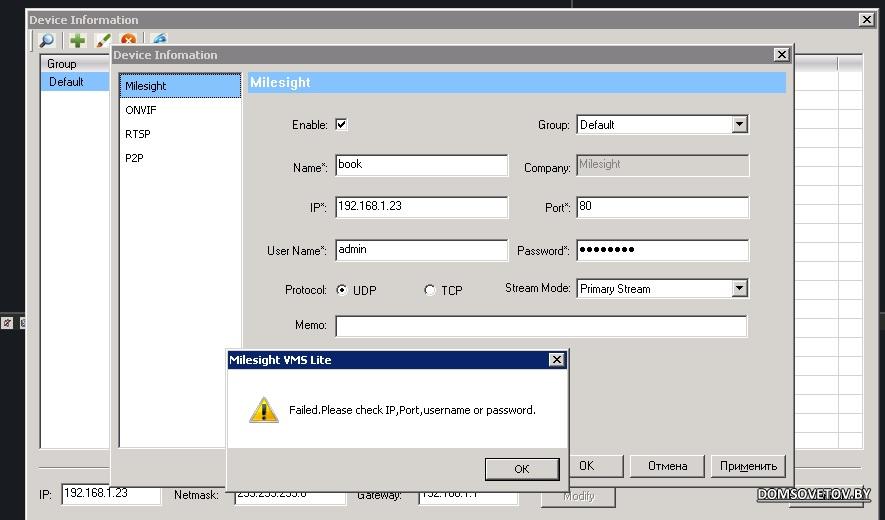Close the Device Infomation dialog

781,55
